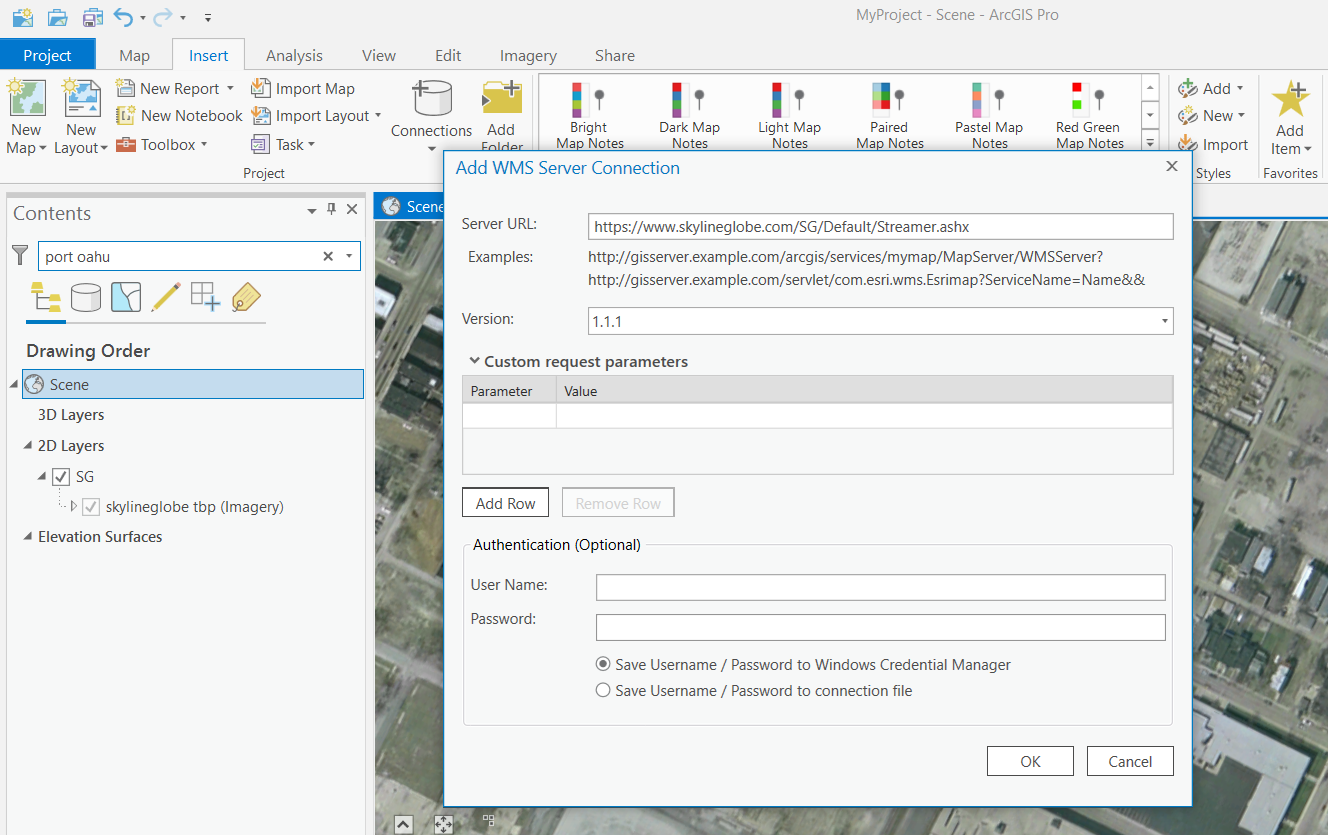Click Cancel in WMS dialog
Viewport: 1328px width, 835px height.
[1130, 761]
